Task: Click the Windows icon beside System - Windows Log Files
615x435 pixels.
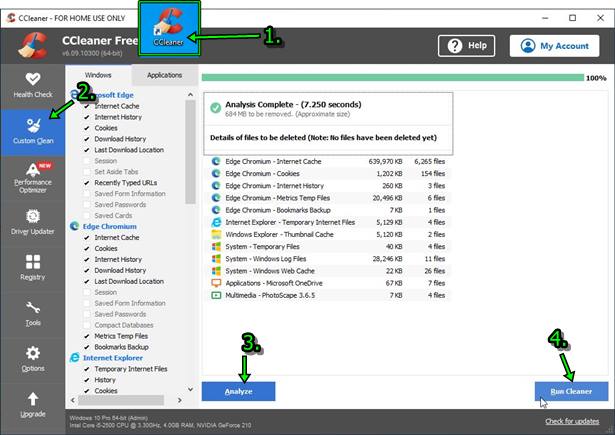Action: 216,258
